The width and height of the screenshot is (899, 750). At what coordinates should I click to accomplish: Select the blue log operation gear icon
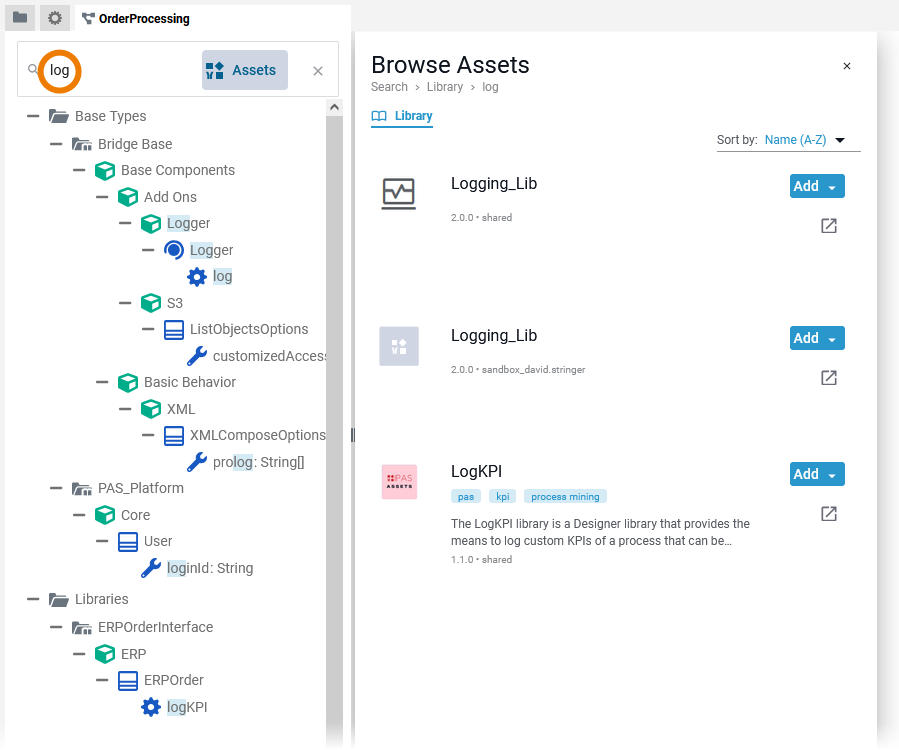click(x=197, y=277)
